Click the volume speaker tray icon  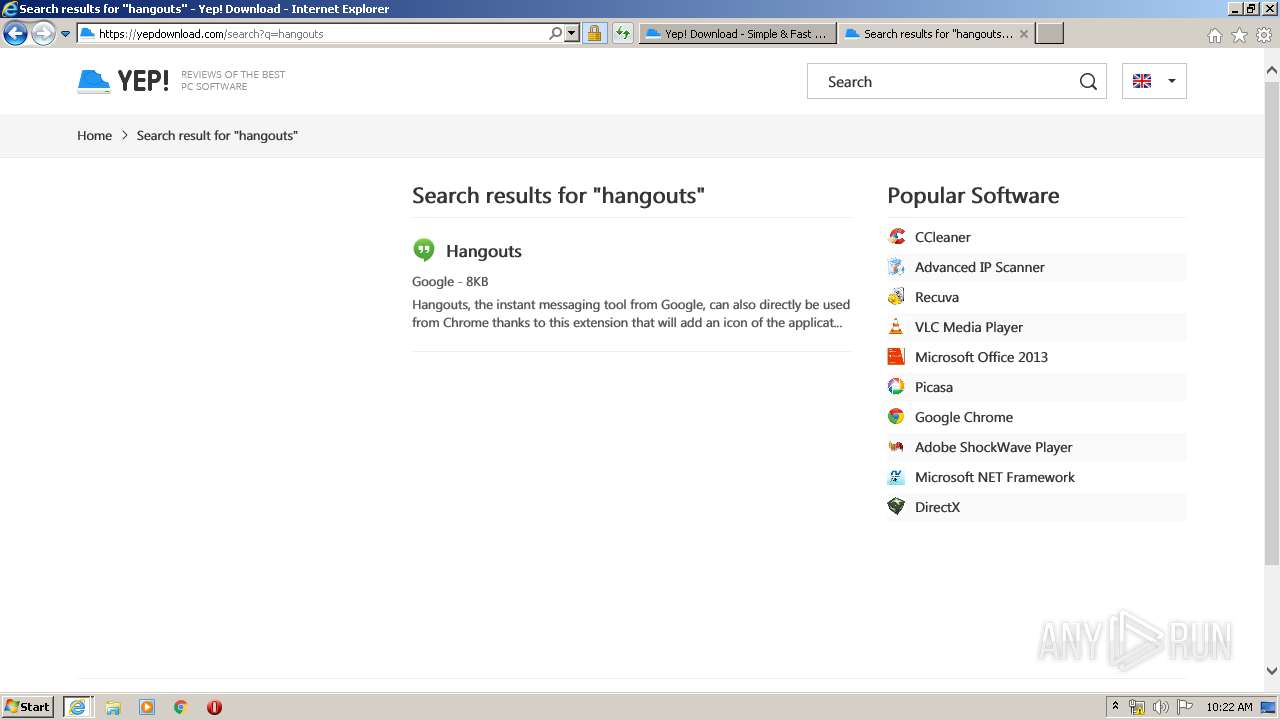1161,707
